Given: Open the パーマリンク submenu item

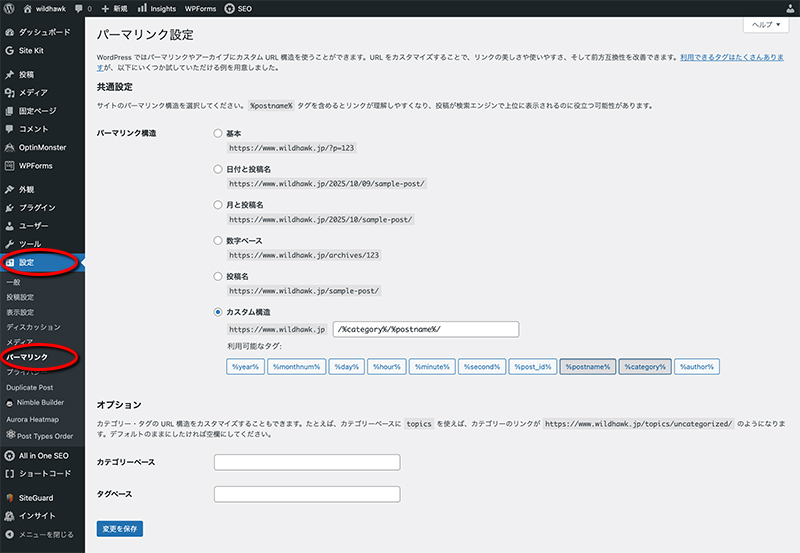Looking at the screenshot, I should [28, 355].
